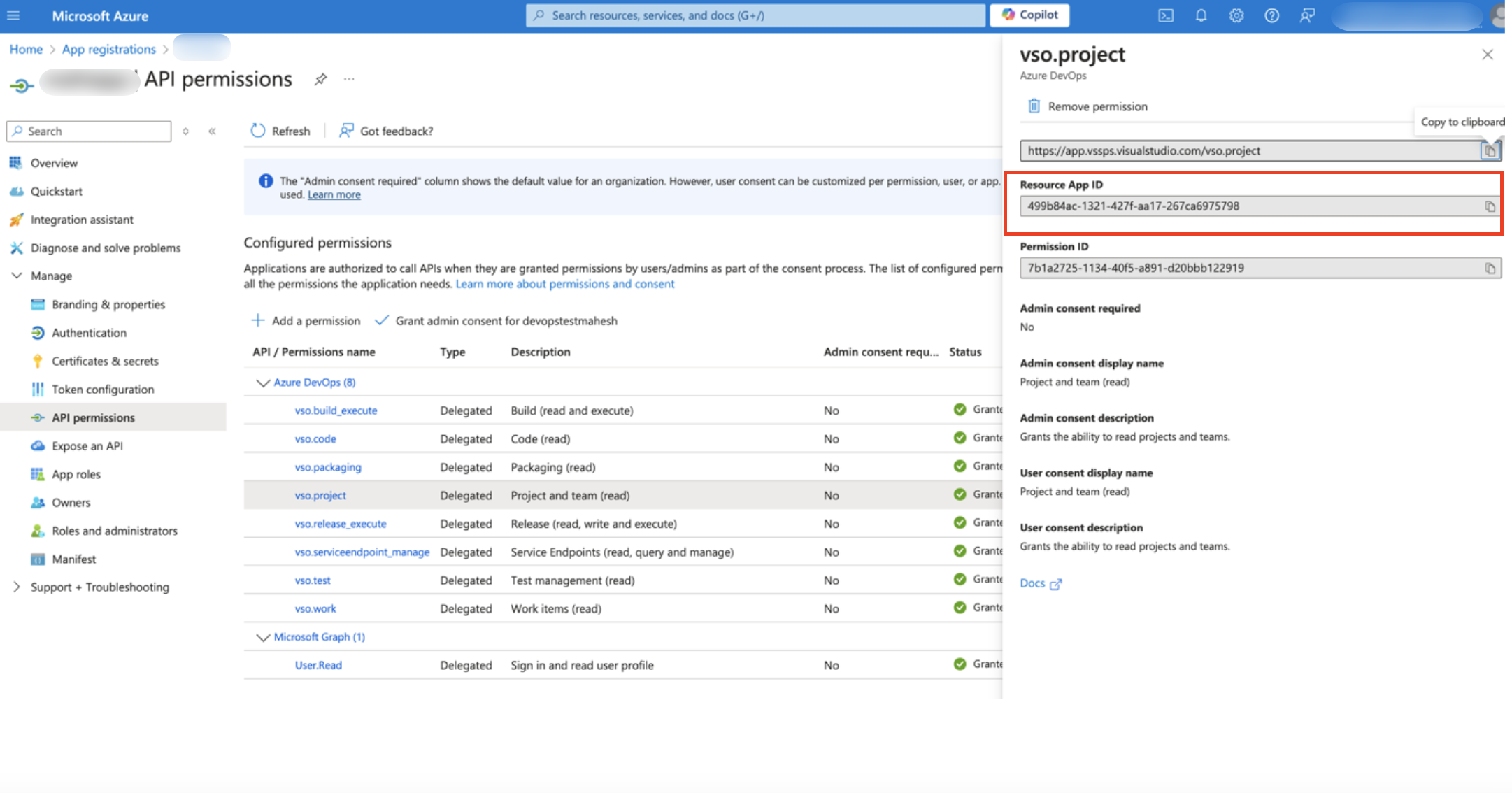Open Manifest in the sidebar
Viewport: 1512px width, 793px height.
pos(73,559)
